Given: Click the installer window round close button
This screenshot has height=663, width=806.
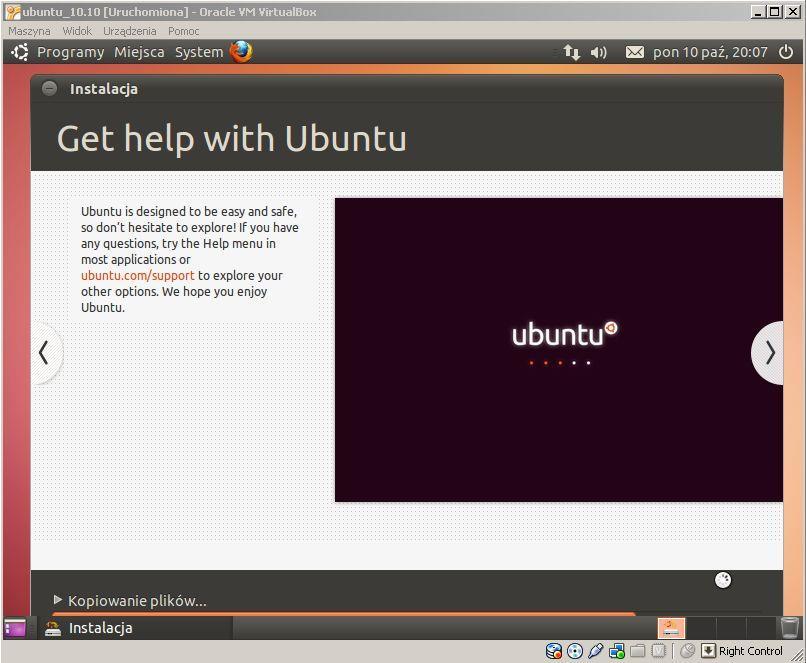Looking at the screenshot, I should 49,88.
